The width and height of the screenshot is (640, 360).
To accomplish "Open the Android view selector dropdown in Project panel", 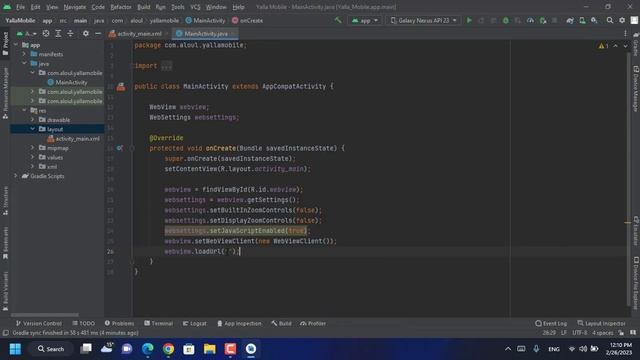I will [x=27, y=33].
